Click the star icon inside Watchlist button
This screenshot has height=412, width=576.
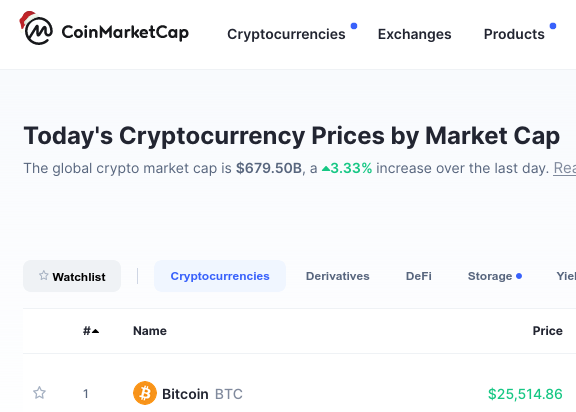point(44,275)
